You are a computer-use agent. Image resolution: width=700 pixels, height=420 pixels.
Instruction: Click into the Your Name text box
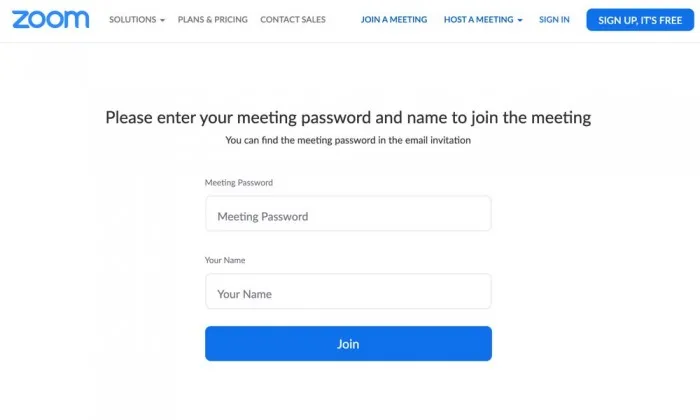point(348,294)
